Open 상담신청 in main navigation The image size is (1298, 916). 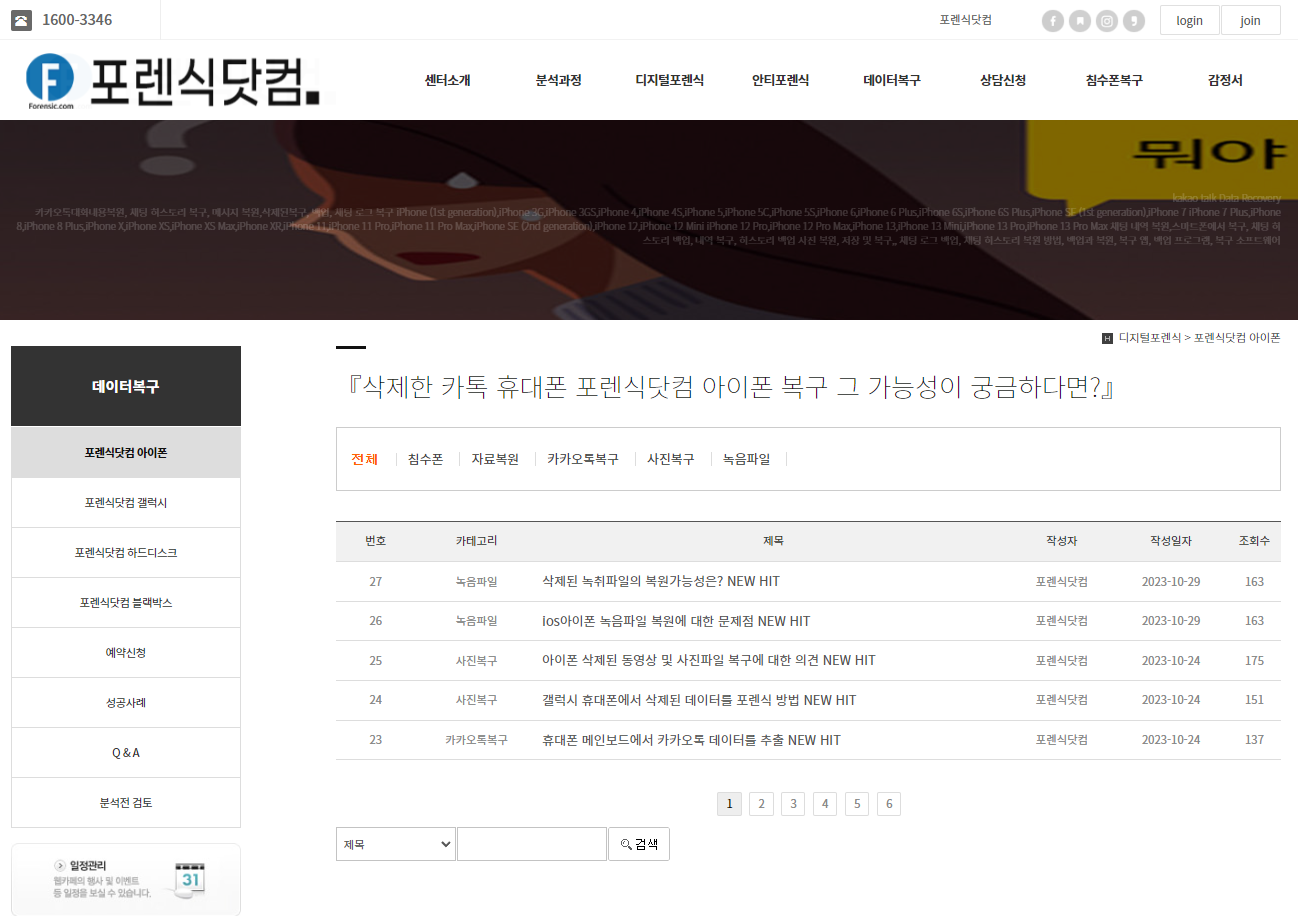coord(1003,80)
